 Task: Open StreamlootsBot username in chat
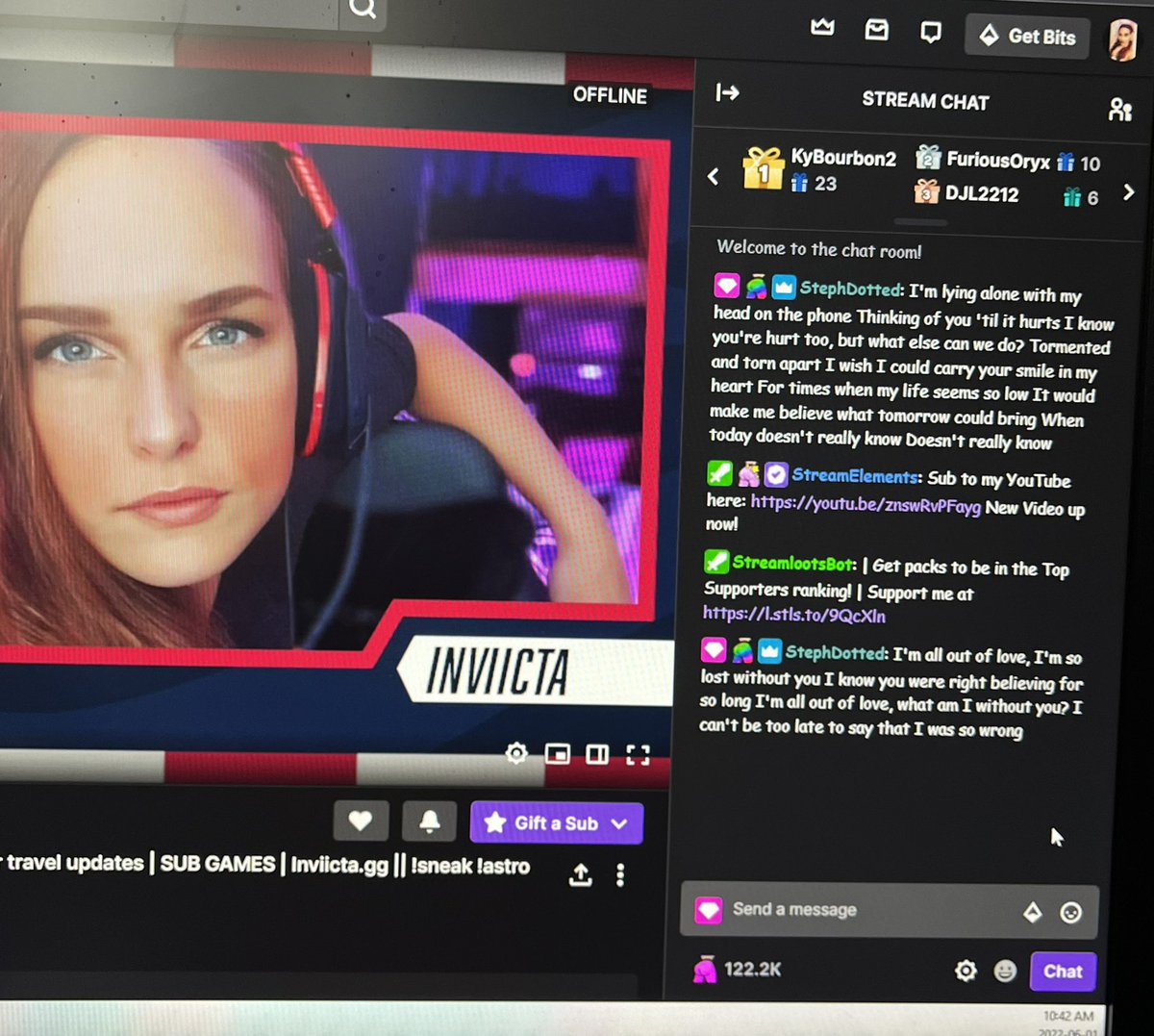(x=792, y=563)
